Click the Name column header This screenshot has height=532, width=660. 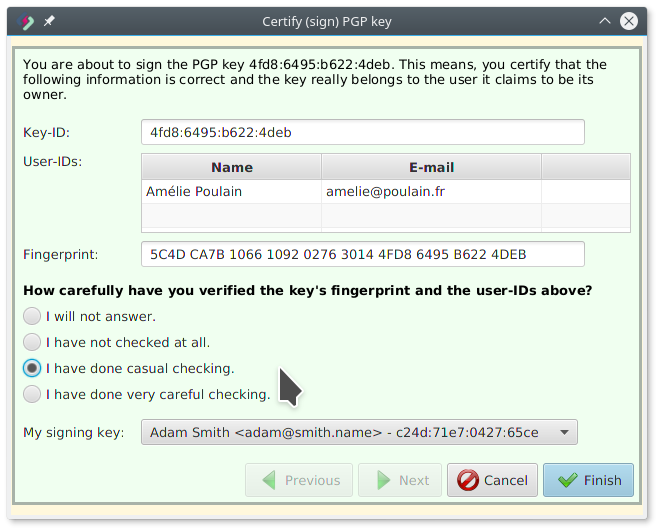coord(232,167)
